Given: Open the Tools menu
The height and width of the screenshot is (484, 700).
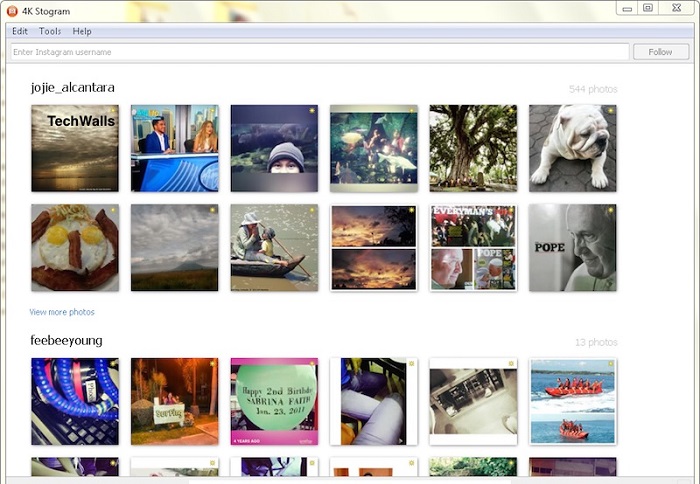Looking at the screenshot, I should pos(50,31).
